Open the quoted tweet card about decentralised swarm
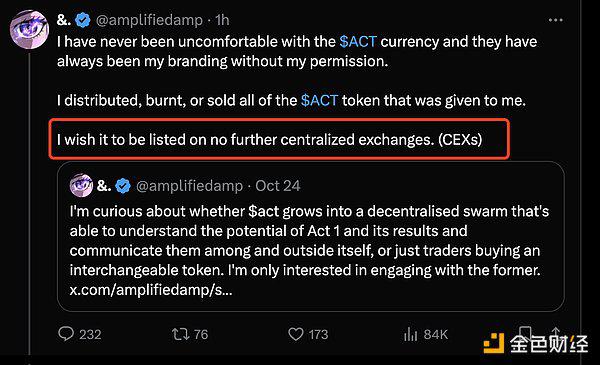Screen dimensions: 600x365 [x=311, y=236]
